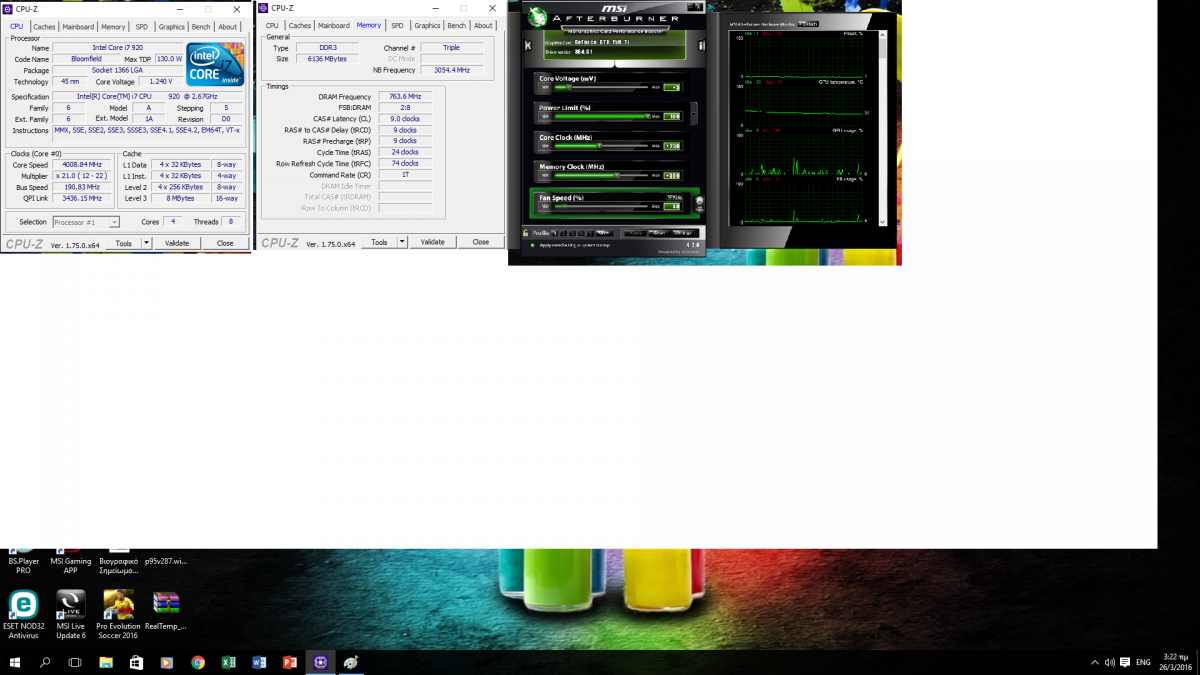1200x675 pixels.
Task: Select the SPD tab in right CPU-Z window
Action: point(397,26)
